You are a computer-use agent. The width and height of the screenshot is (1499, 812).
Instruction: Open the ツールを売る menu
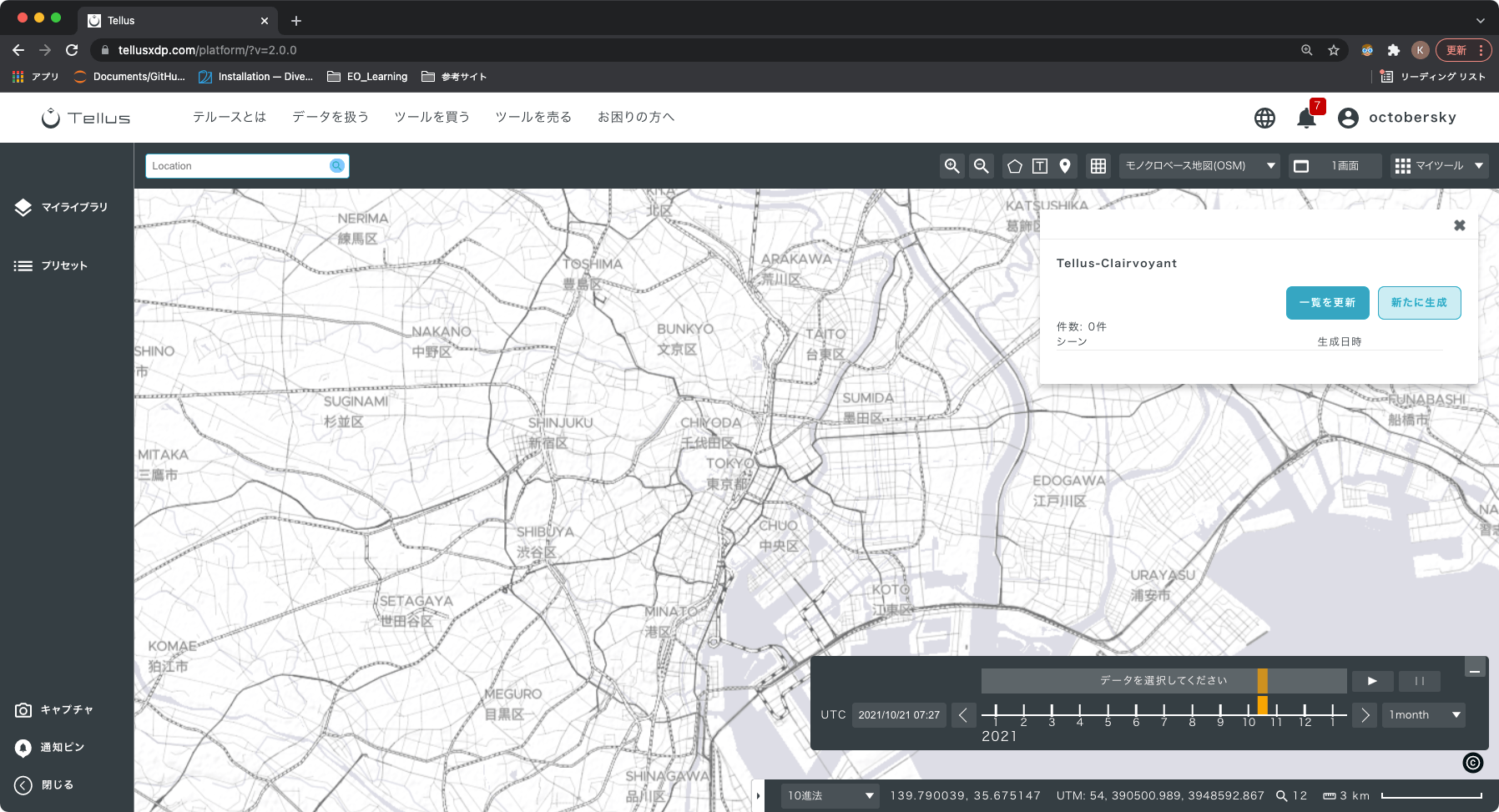coord(533,117)
